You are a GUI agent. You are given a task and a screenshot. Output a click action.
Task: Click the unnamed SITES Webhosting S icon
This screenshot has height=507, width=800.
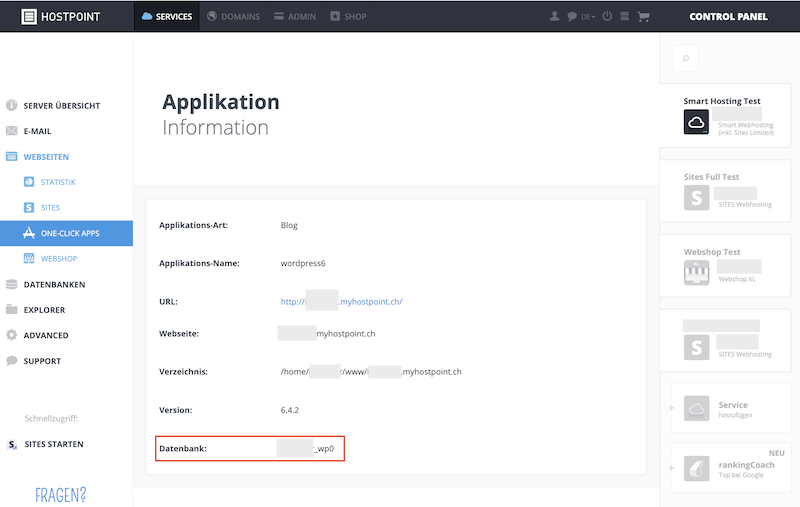[x=696, y=347]
